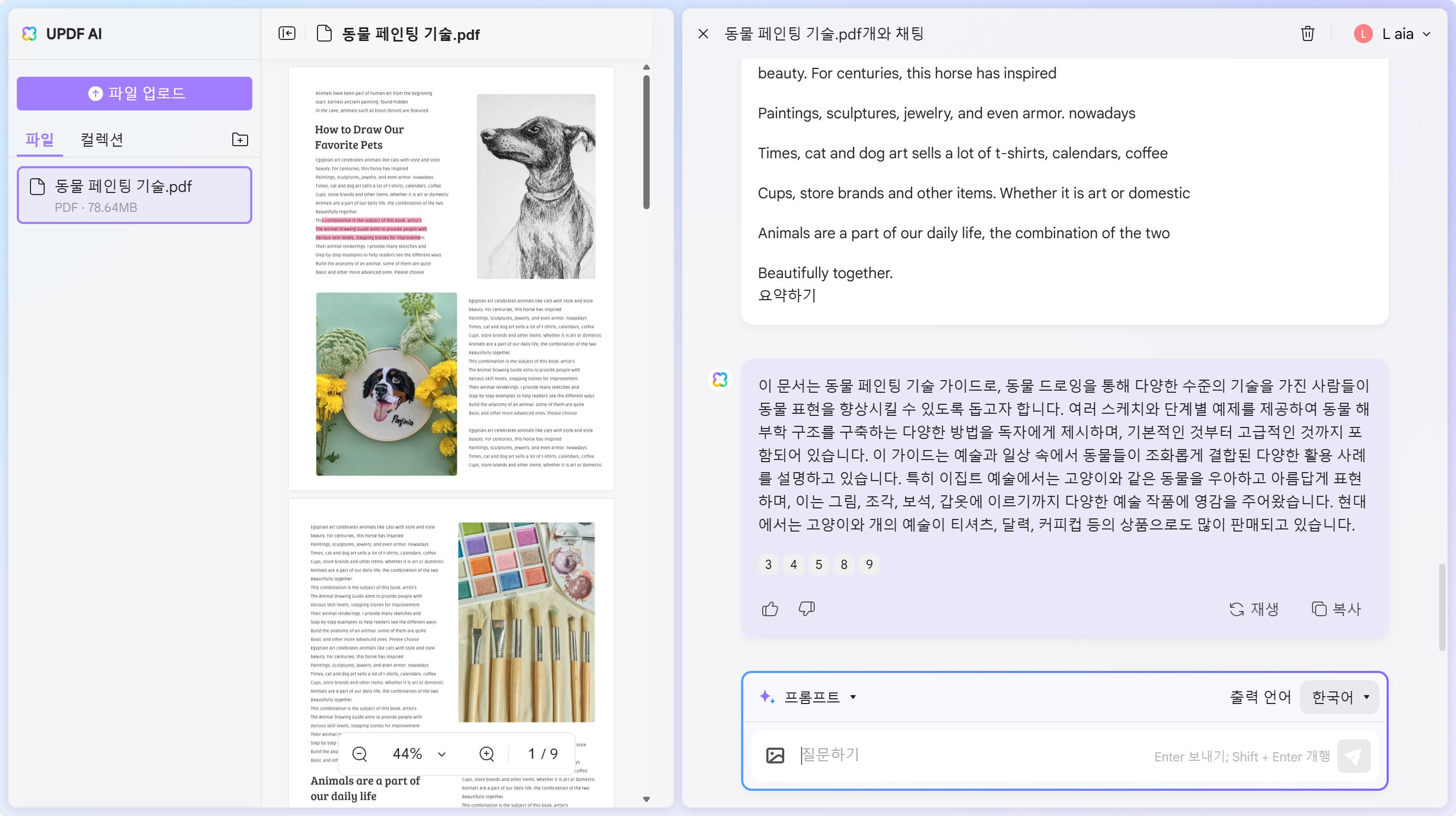Jump to page reference 5
The height and width of the screenshot is (816, 1456).
pyautogui.click(x=819, y=564)
